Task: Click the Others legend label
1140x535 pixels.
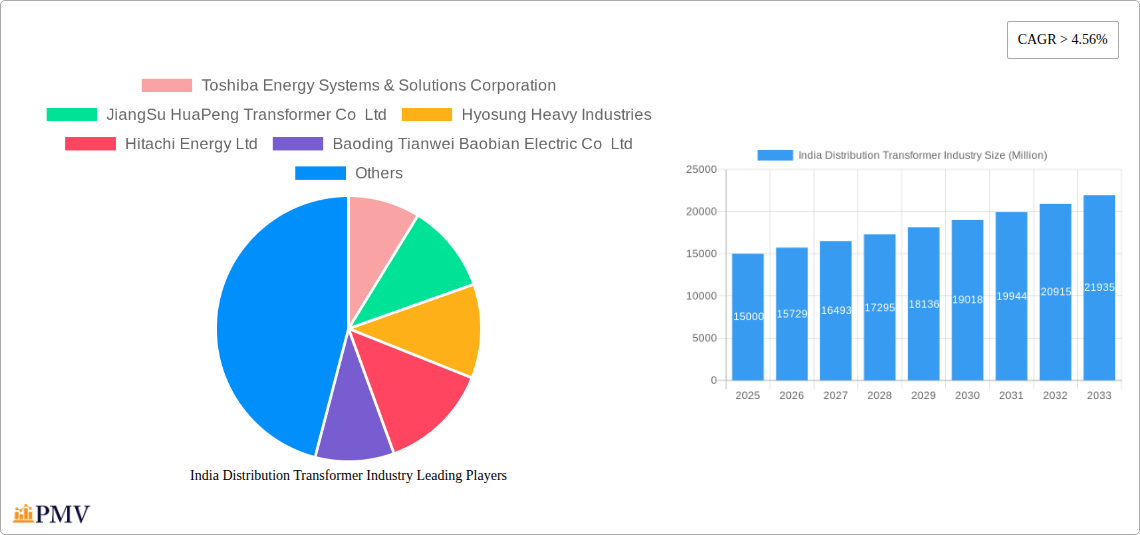Action: tap(379, 173)
